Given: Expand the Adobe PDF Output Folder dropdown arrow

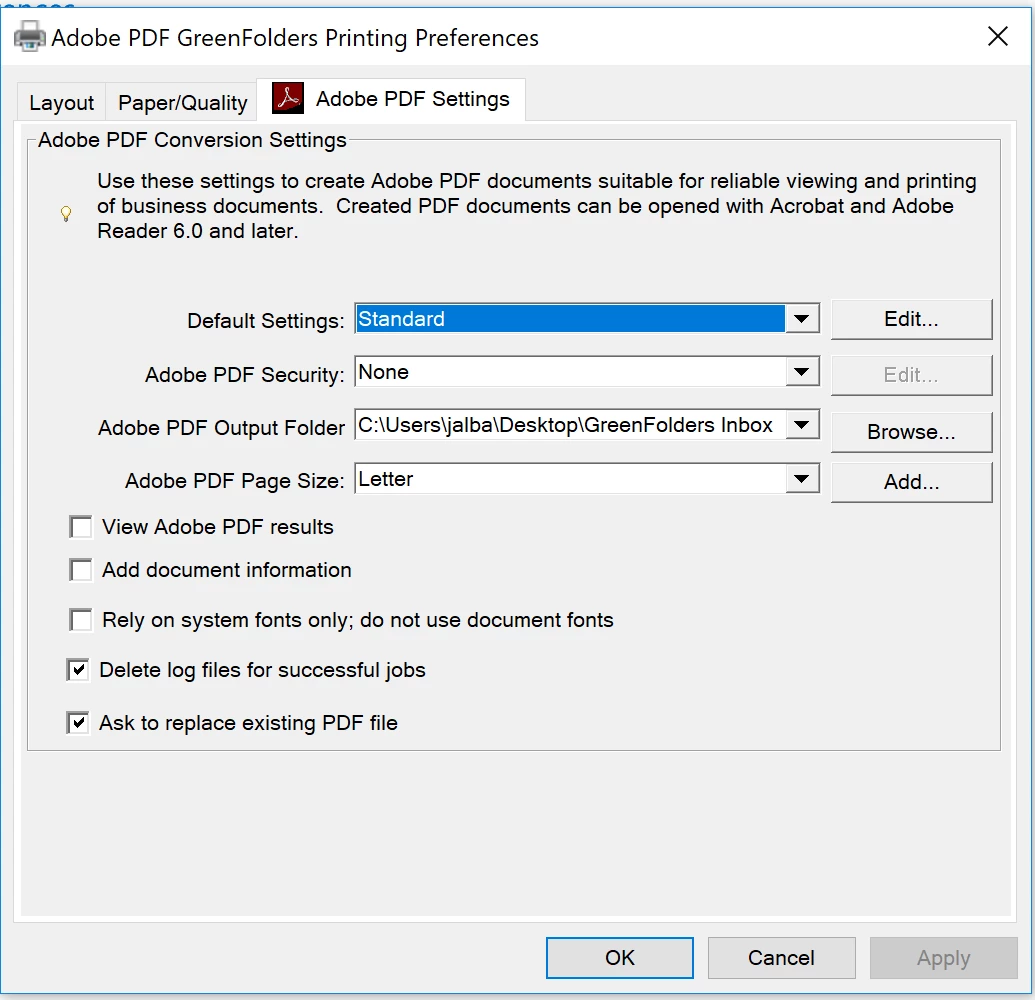Looking at the screenshot, I should [x=802, y=425].
